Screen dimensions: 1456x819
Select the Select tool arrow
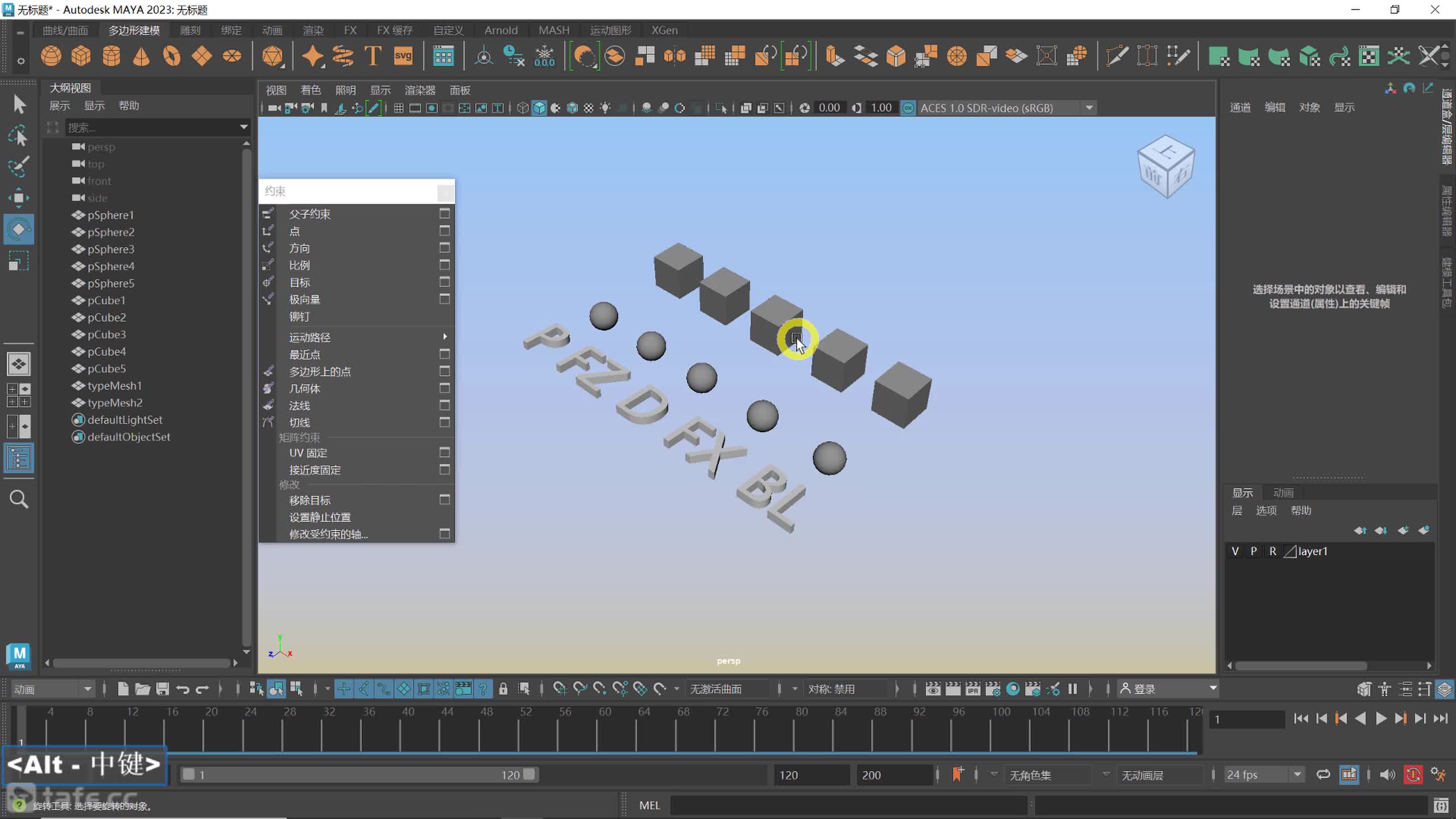click(x=19, y=104)
